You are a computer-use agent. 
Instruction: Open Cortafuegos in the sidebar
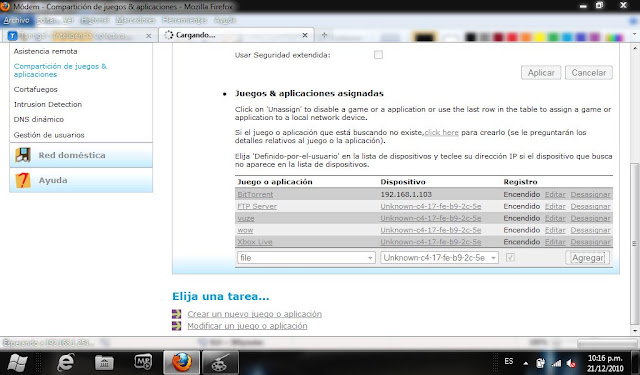36,89
